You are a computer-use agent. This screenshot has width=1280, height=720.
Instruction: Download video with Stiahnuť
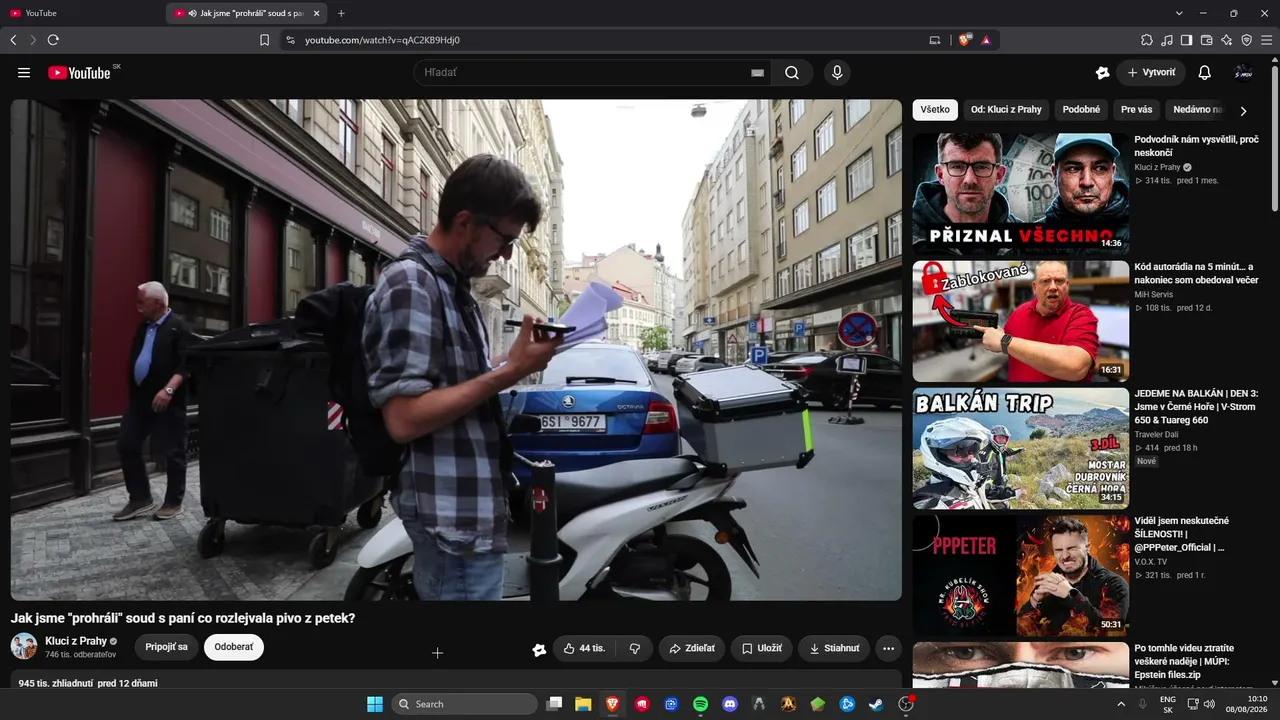[834, 648]
